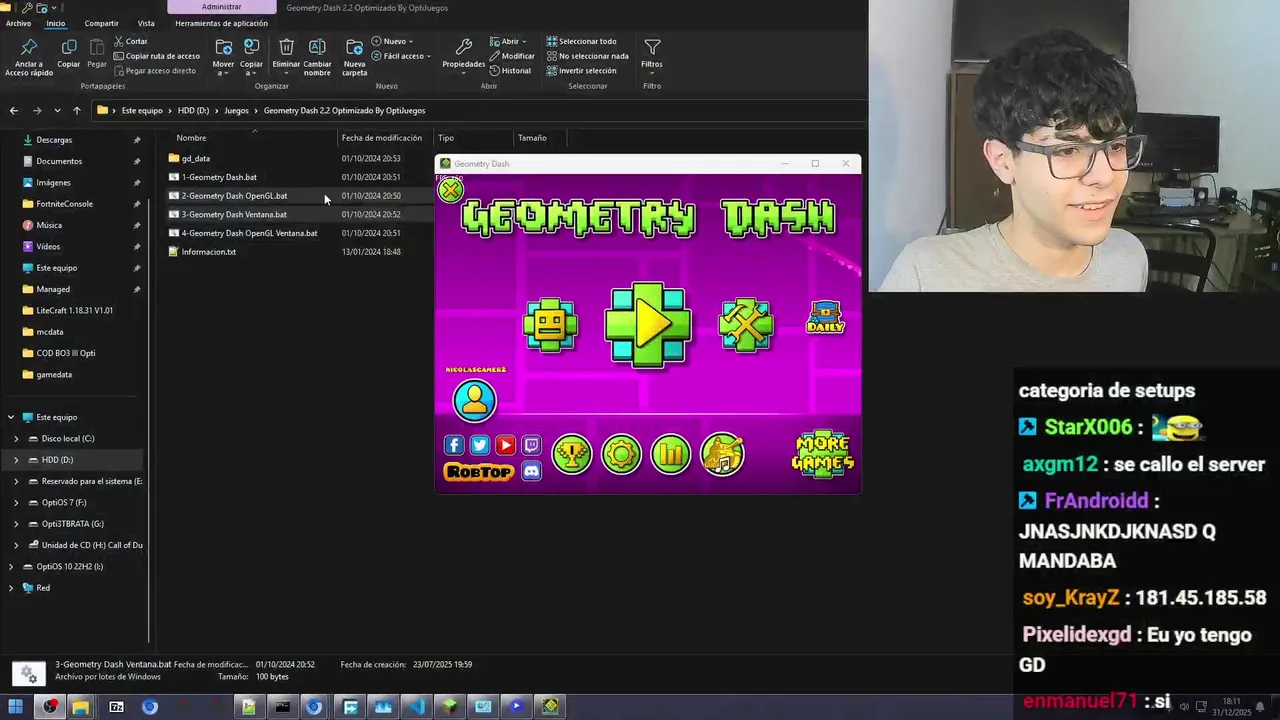Switch to the Compartir ribbon tab
The image size is (1280, 720).
(101, 23)
